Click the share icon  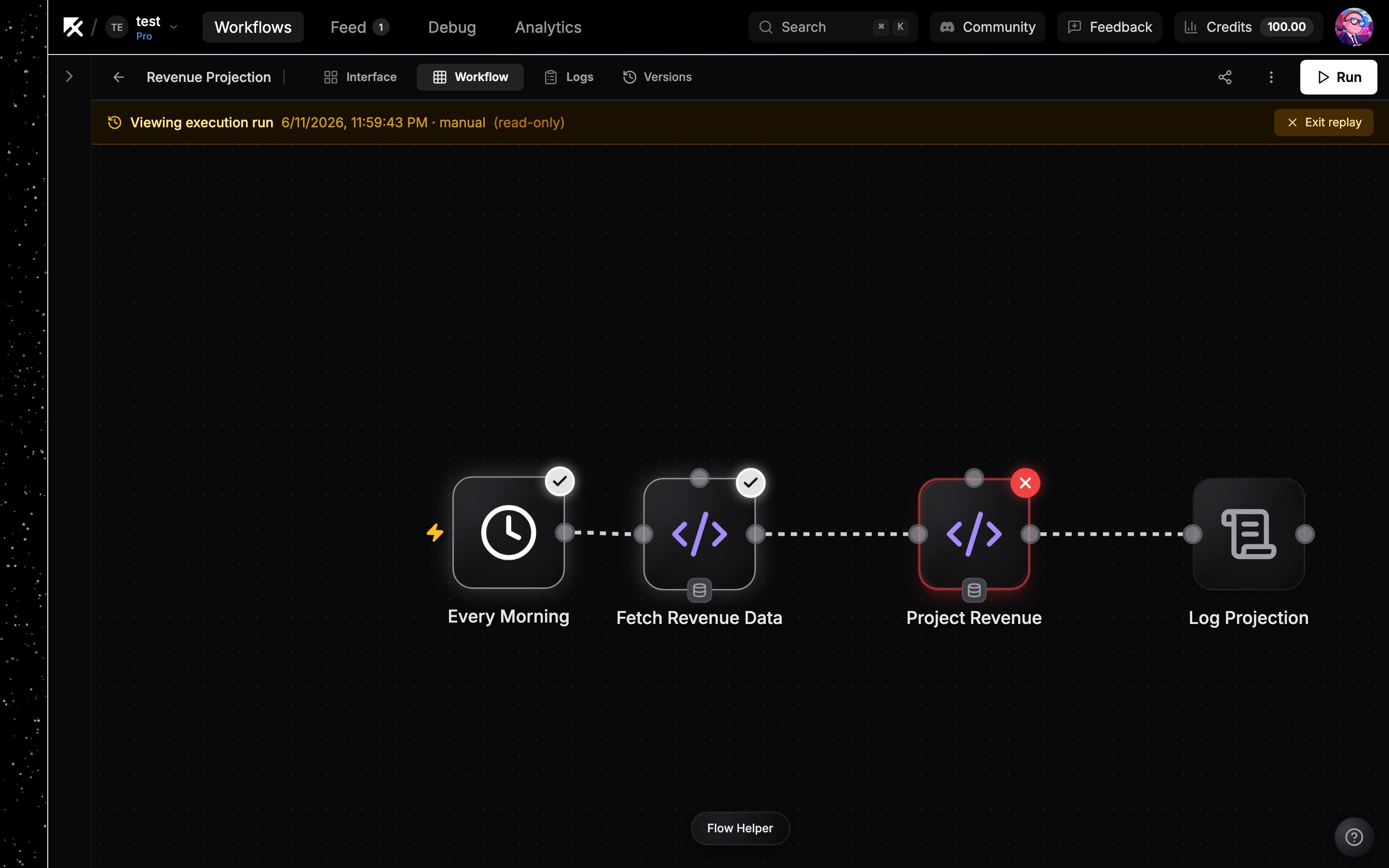point(1225,77)
